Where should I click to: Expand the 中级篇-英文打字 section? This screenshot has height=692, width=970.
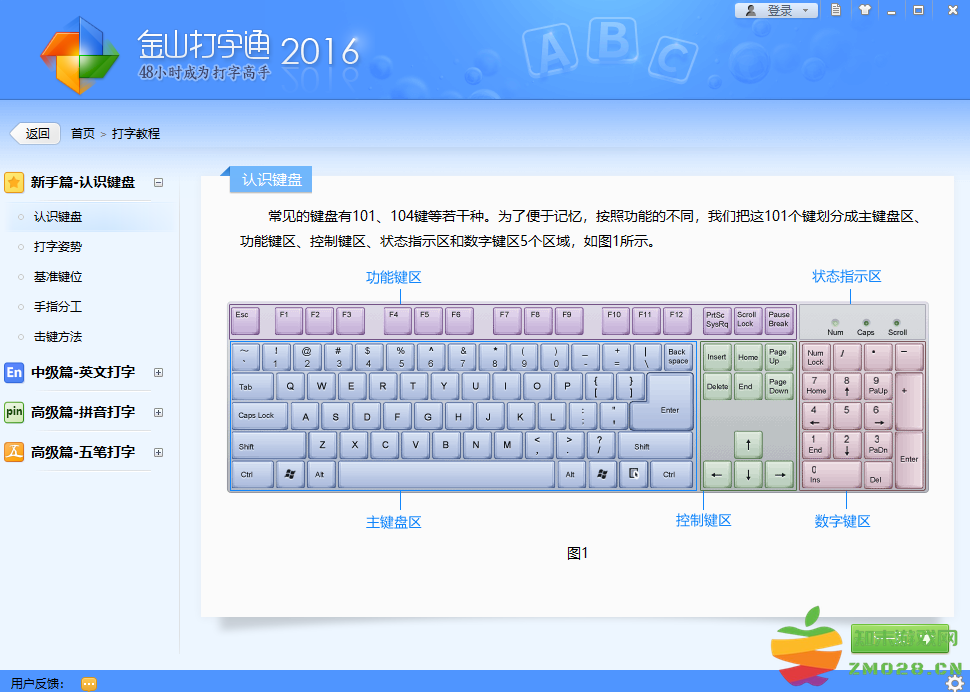click(x=158, y=372)
